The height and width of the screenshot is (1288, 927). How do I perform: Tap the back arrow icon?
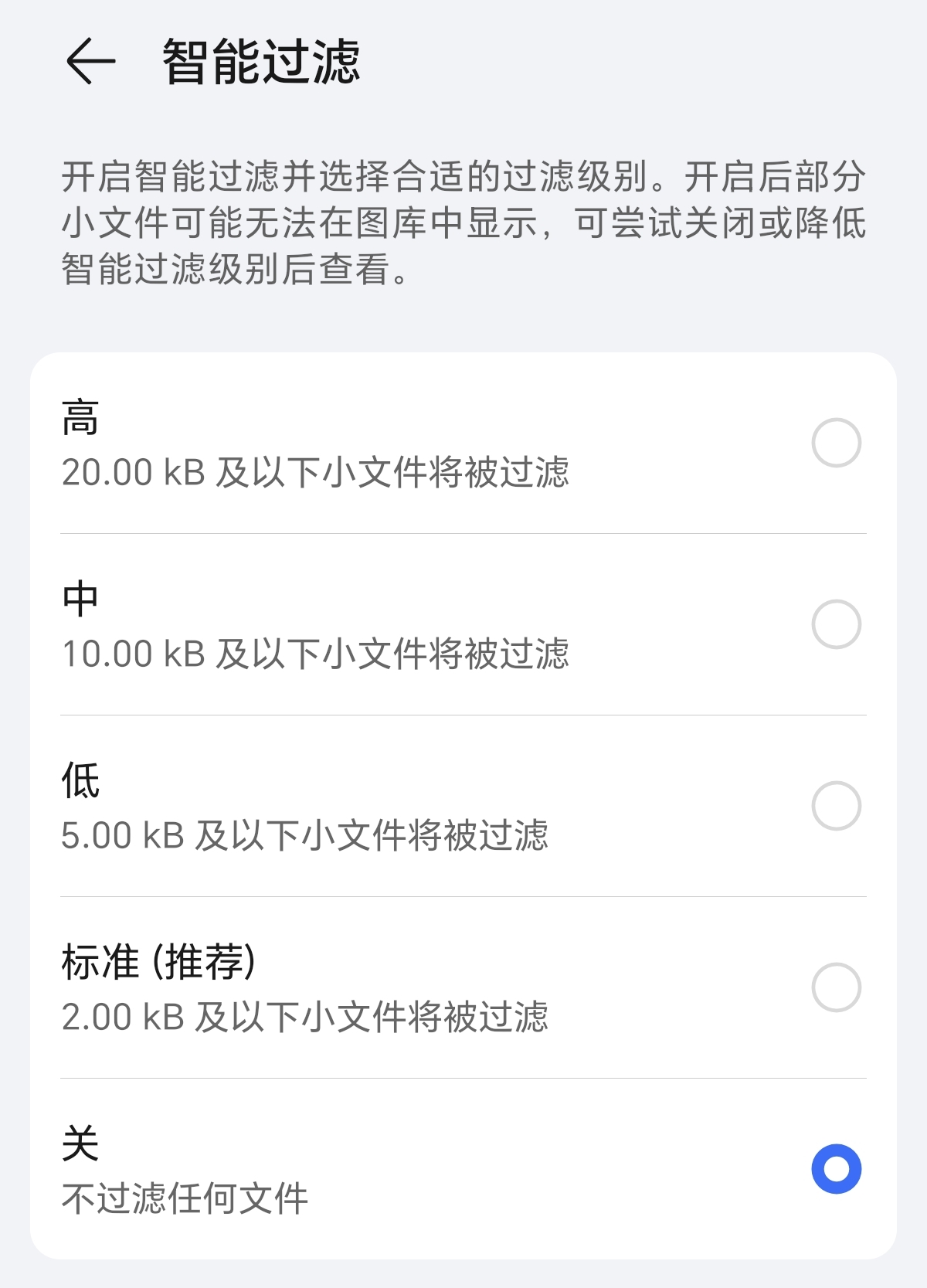(x=90, y=61)
